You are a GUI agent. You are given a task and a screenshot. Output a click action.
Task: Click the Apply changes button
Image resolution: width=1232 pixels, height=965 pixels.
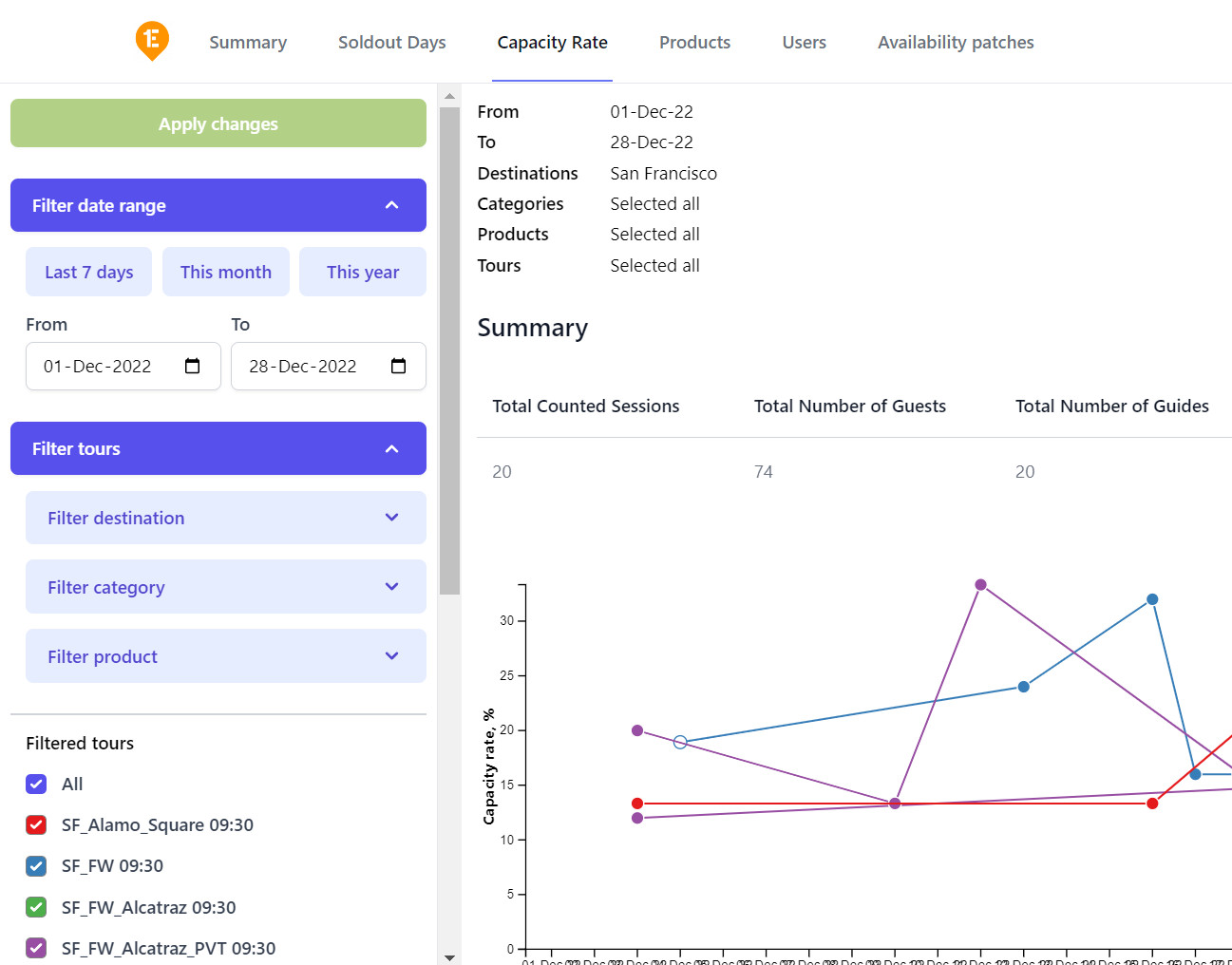(x=218, y=123)
